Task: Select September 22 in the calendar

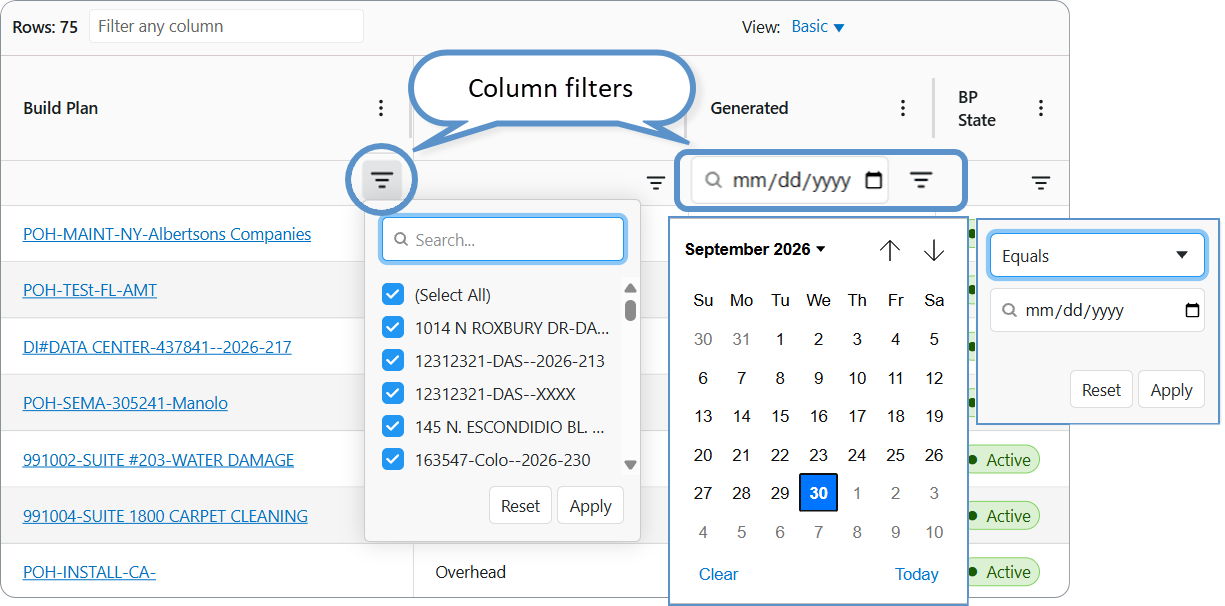Action: [780, 455]
